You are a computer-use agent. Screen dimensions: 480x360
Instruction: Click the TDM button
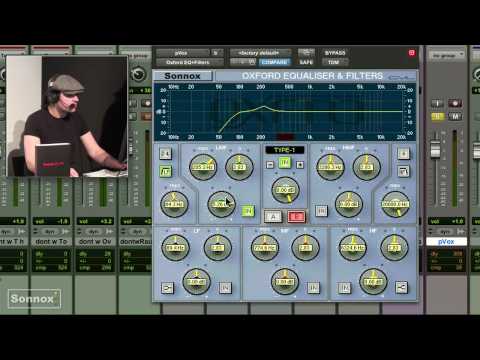(x=335, y=62)
